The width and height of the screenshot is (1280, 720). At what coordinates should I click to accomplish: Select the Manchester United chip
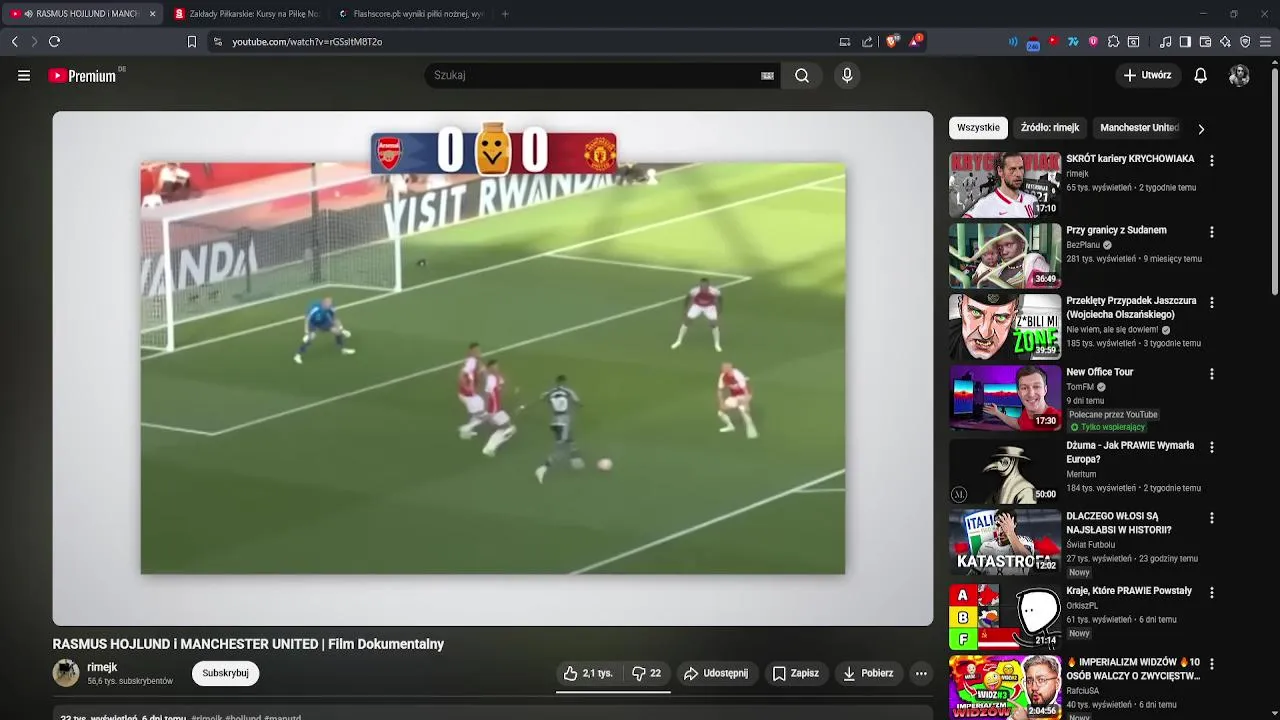[x=1139, y=128]
